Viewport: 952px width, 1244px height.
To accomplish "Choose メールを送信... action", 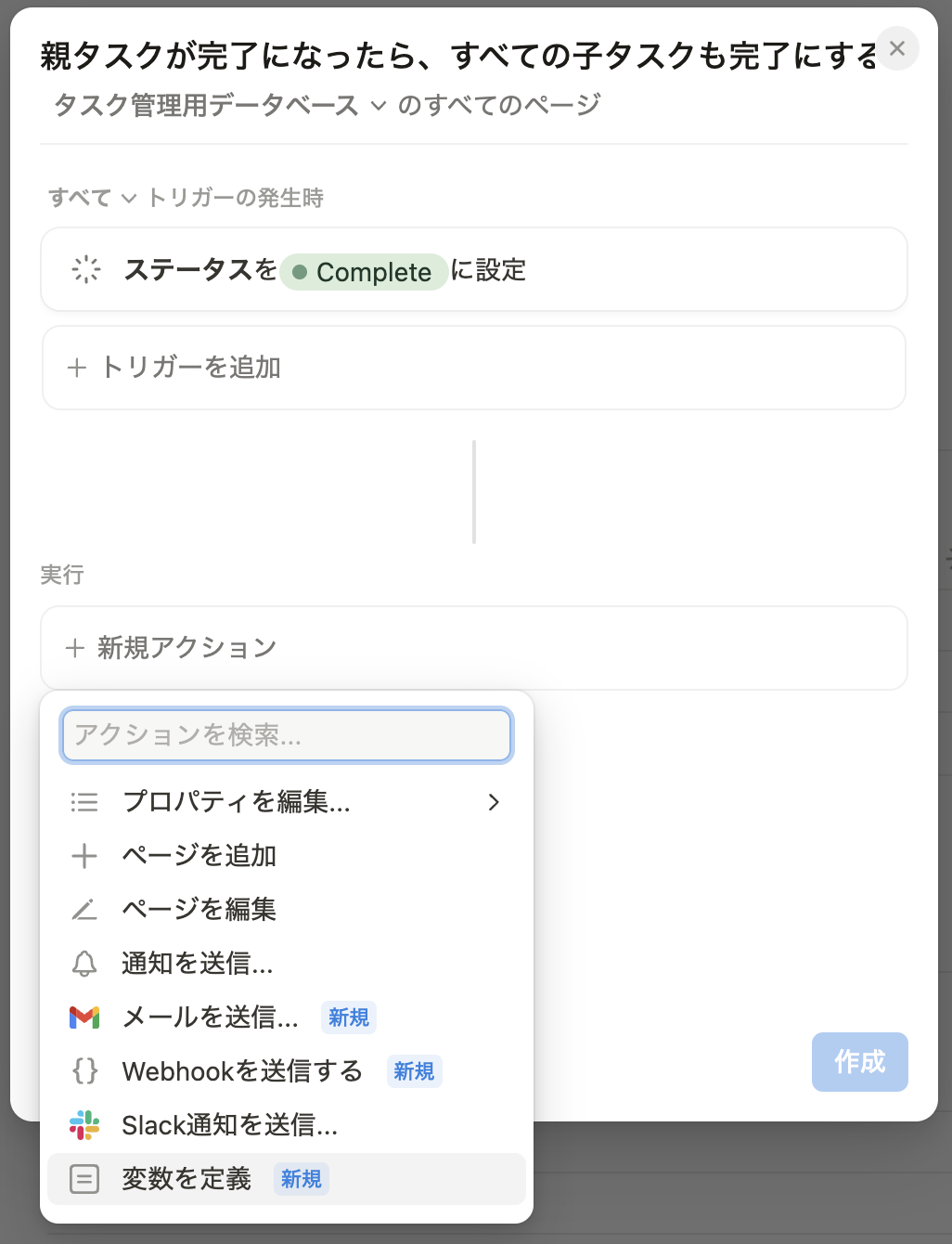I will click(x=287, y=1017).
